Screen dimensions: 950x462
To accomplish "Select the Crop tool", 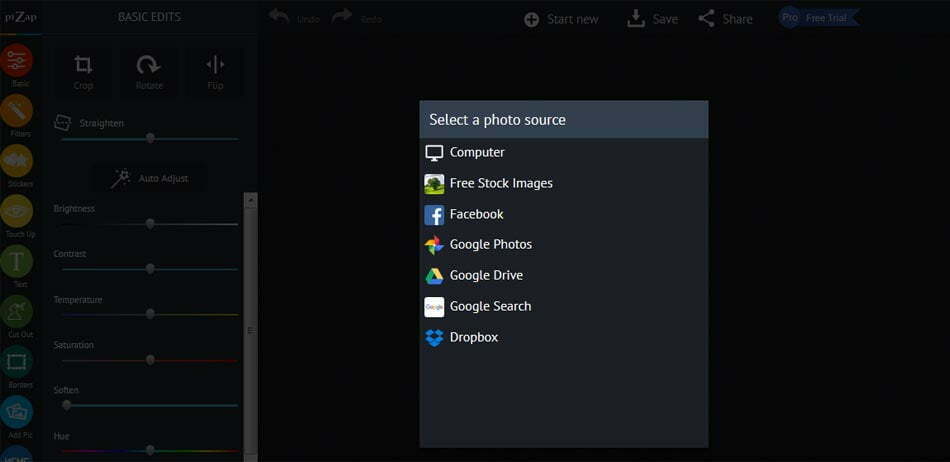I will point(83,73).
